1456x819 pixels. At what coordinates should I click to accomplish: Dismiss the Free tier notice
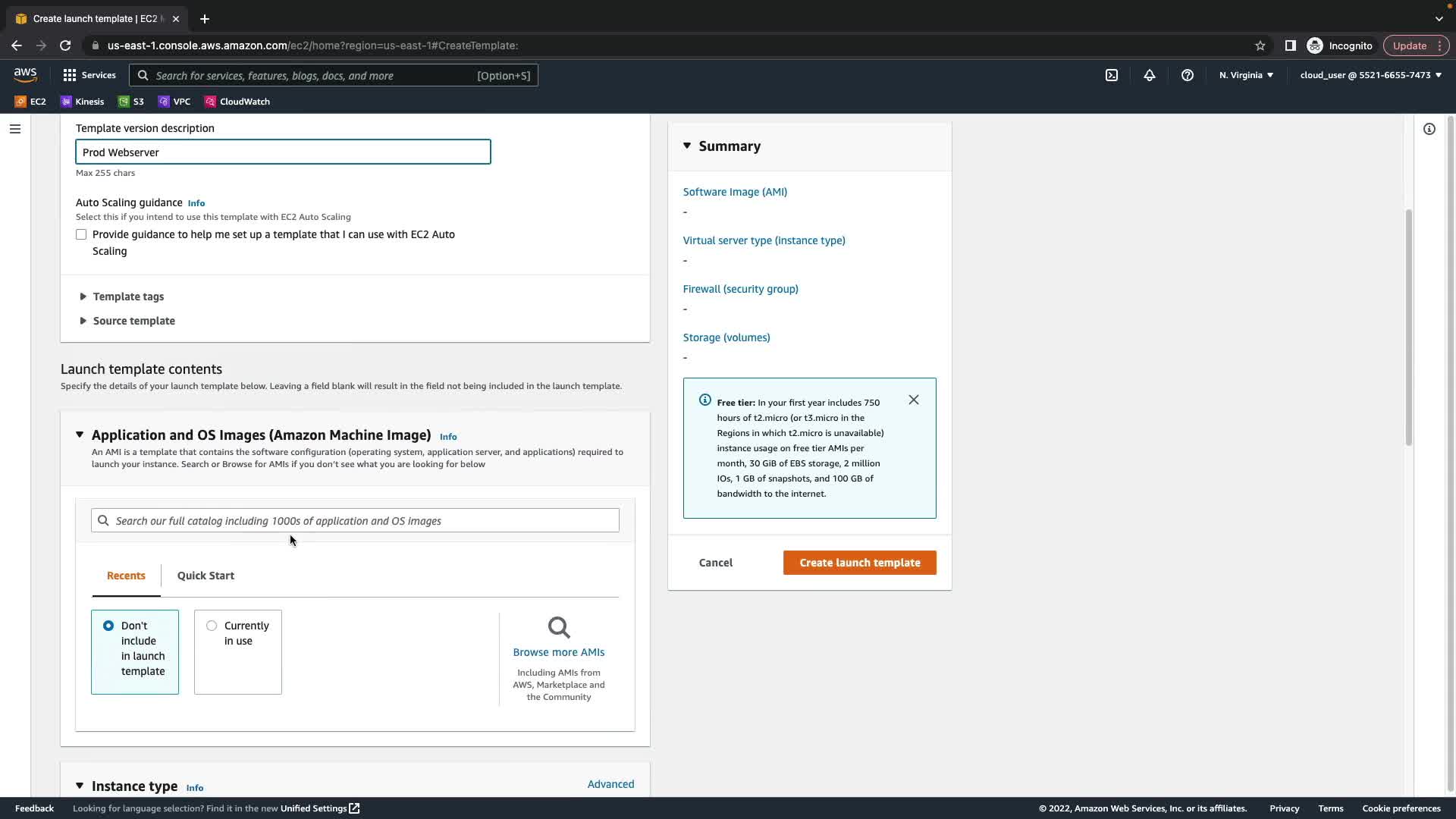pyautogui.click(x=914, y=400)
